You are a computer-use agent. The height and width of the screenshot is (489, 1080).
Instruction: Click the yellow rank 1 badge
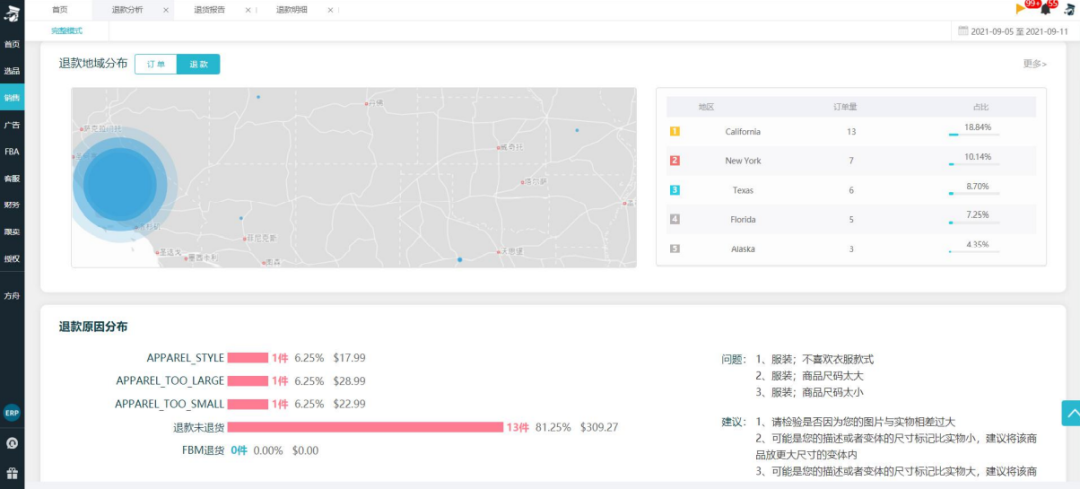click(675, 132)
